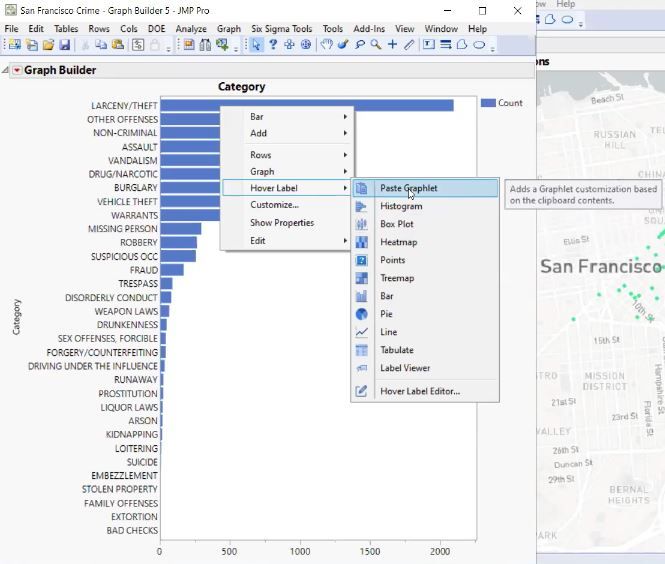
Task: Expand the Graph submenu in context menu
Action: pos(287,172)
